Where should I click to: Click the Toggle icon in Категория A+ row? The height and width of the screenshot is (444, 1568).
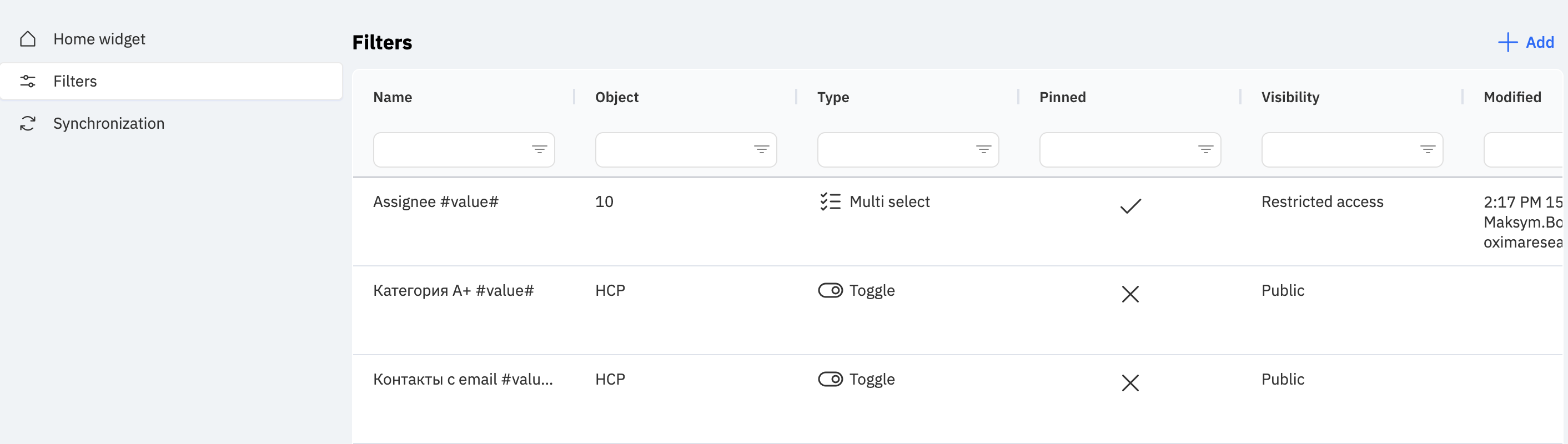tap(830, 291)
